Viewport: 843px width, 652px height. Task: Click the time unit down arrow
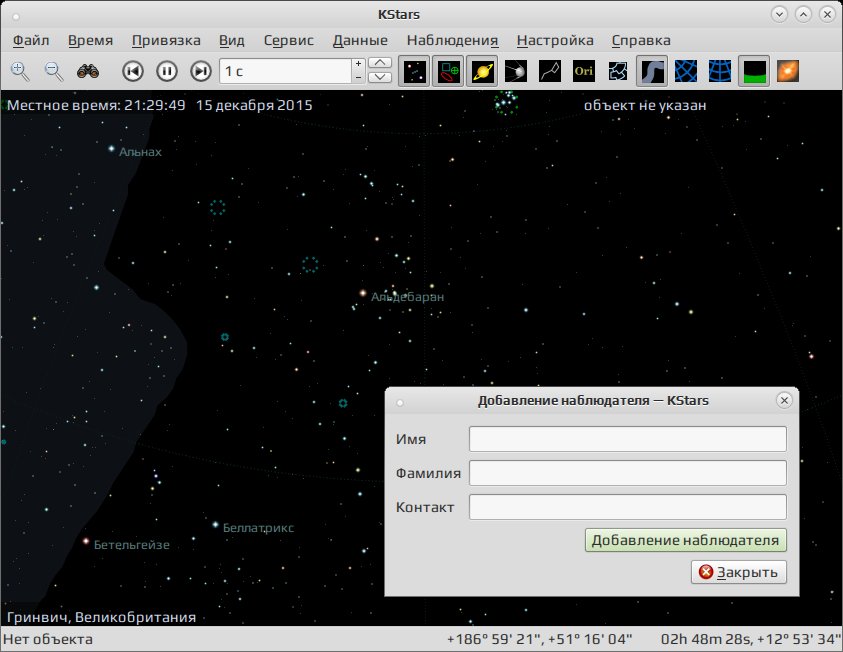tap(380, 77)
